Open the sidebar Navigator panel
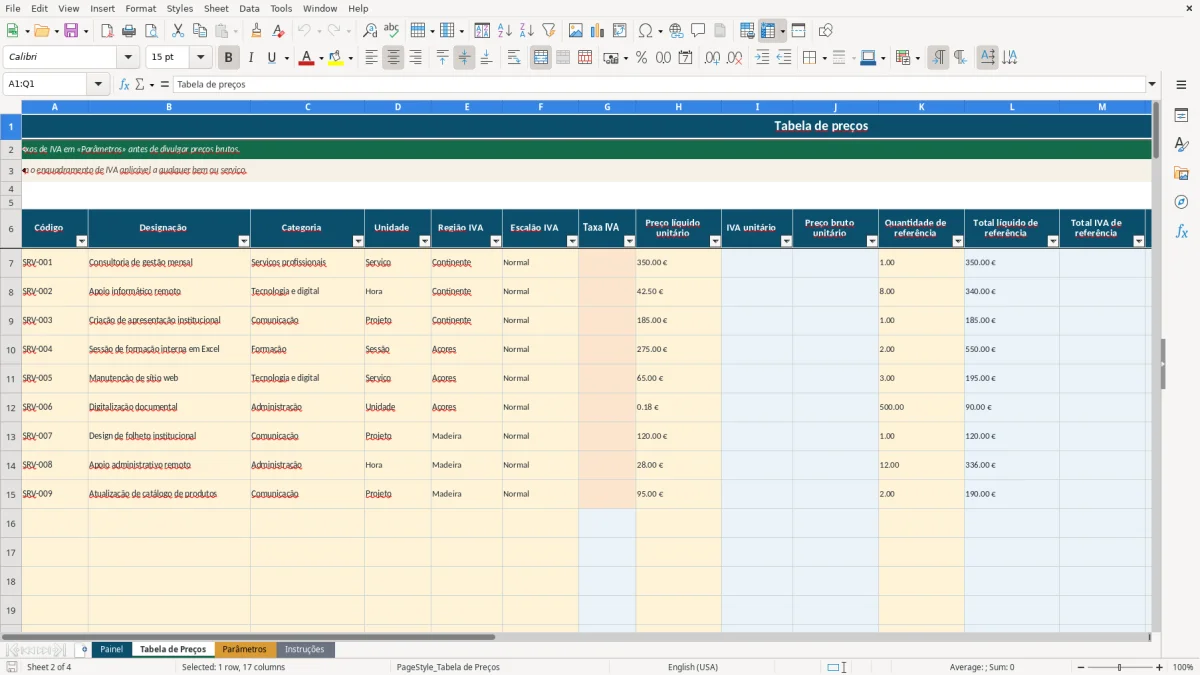 tap(1181, 202)
